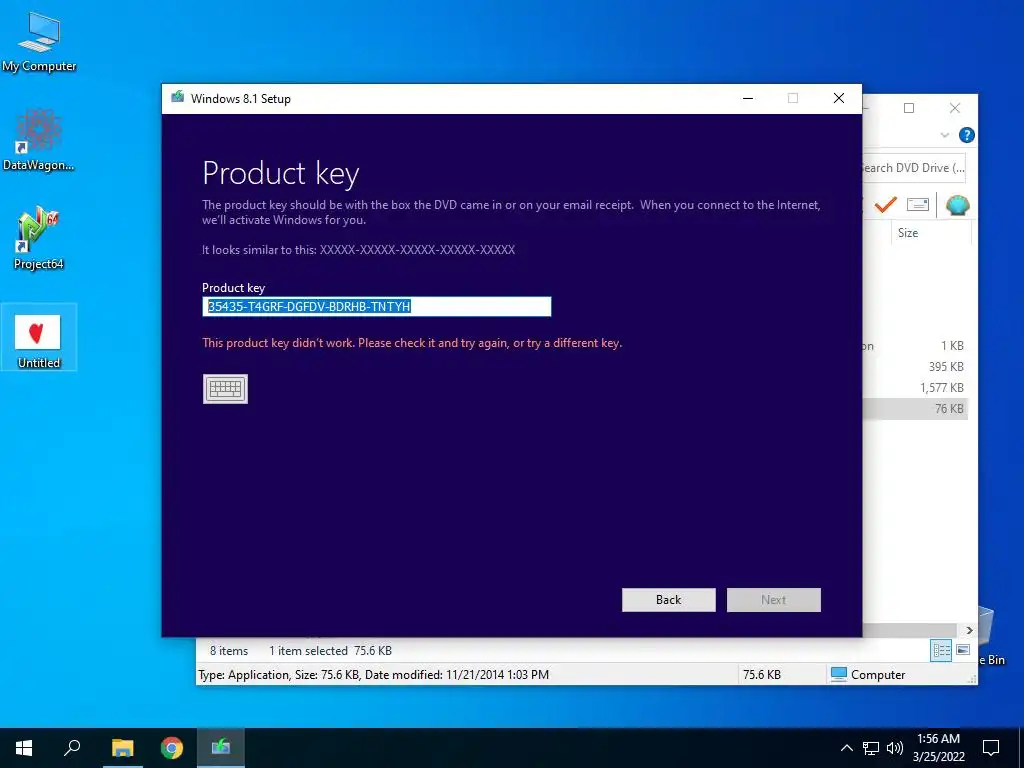
Task: Switch to Windows Setup taskbar item
Action: click(221, 748)
